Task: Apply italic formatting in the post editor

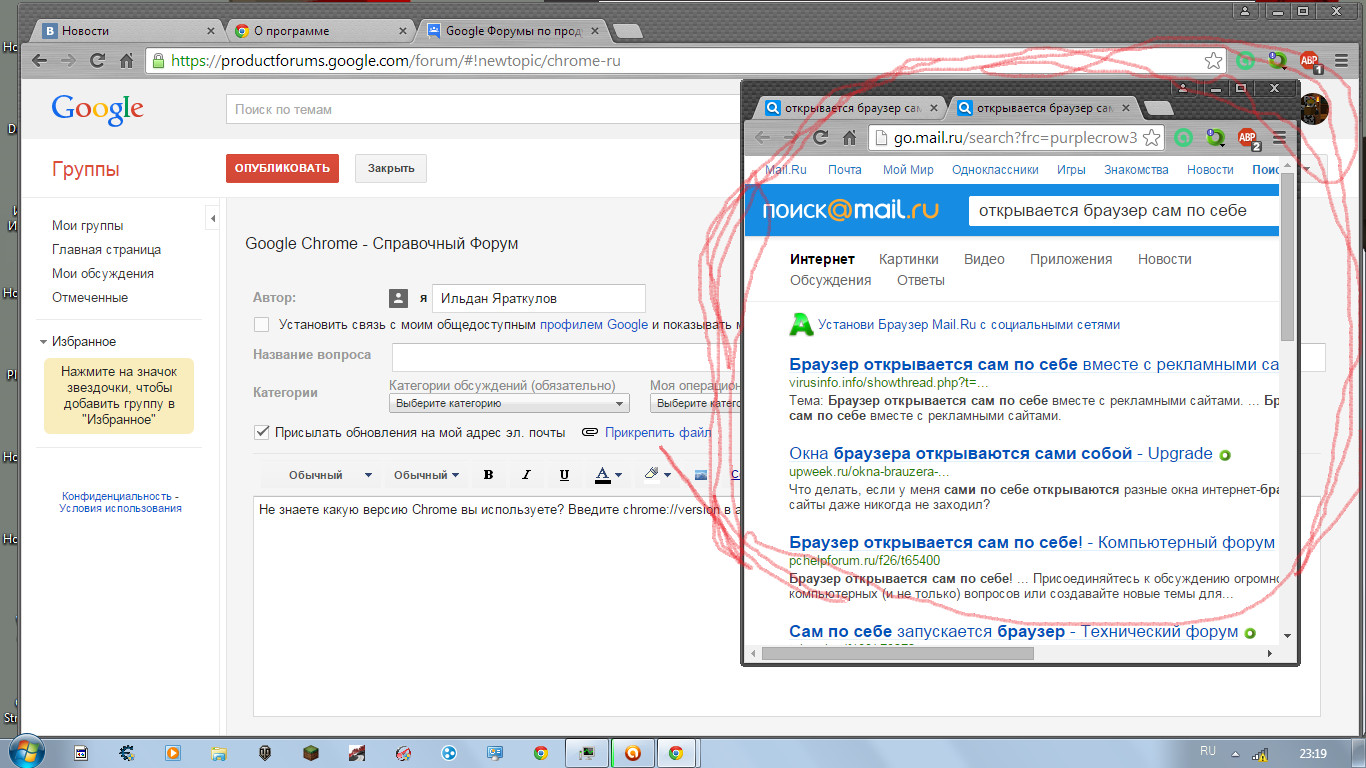Action: point(527,475)
